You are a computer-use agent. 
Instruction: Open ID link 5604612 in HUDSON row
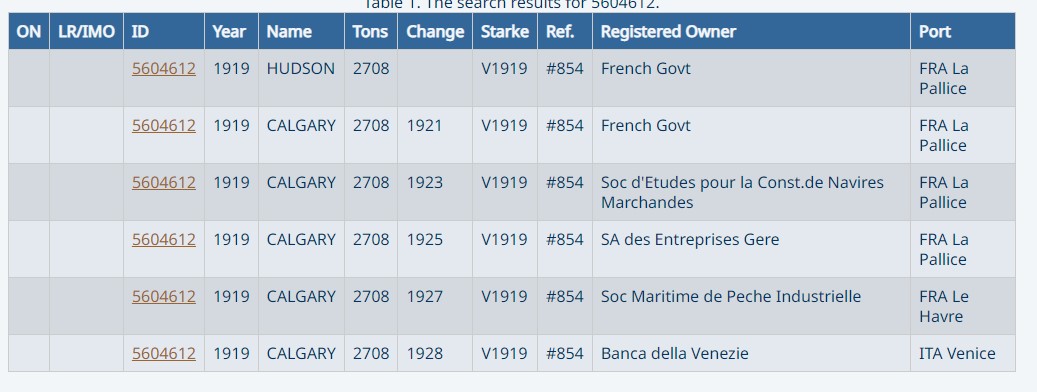163,68
